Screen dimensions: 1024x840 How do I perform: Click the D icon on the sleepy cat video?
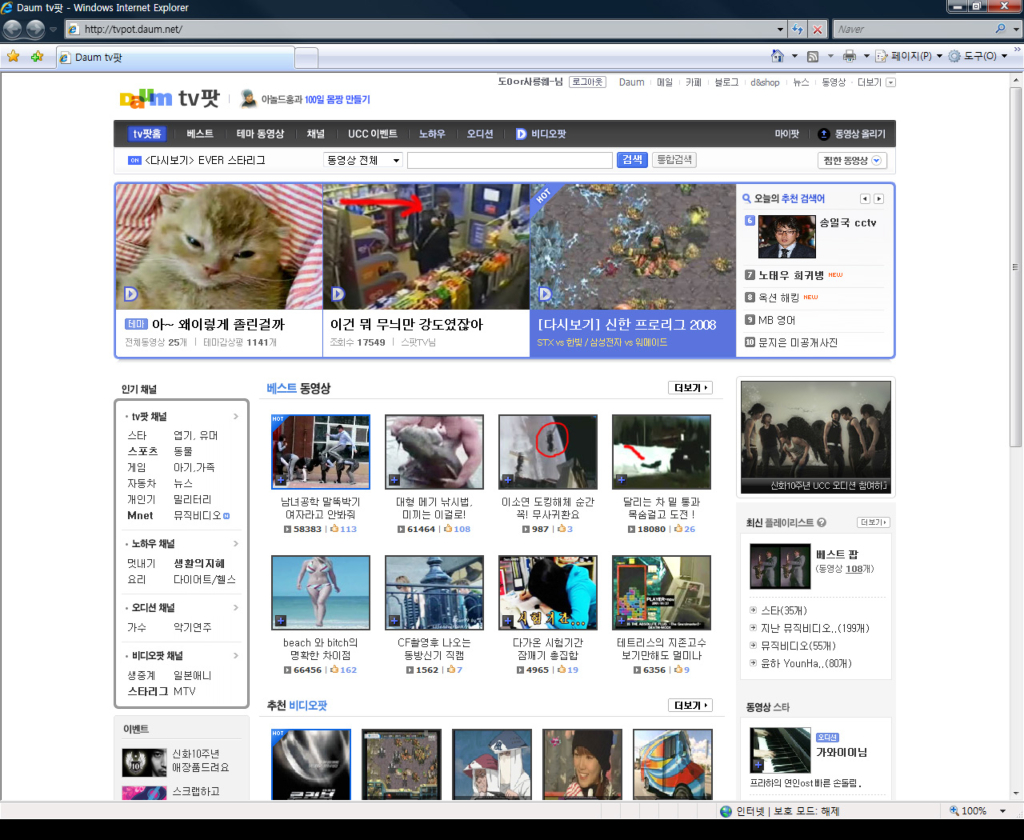click(131, 294)
